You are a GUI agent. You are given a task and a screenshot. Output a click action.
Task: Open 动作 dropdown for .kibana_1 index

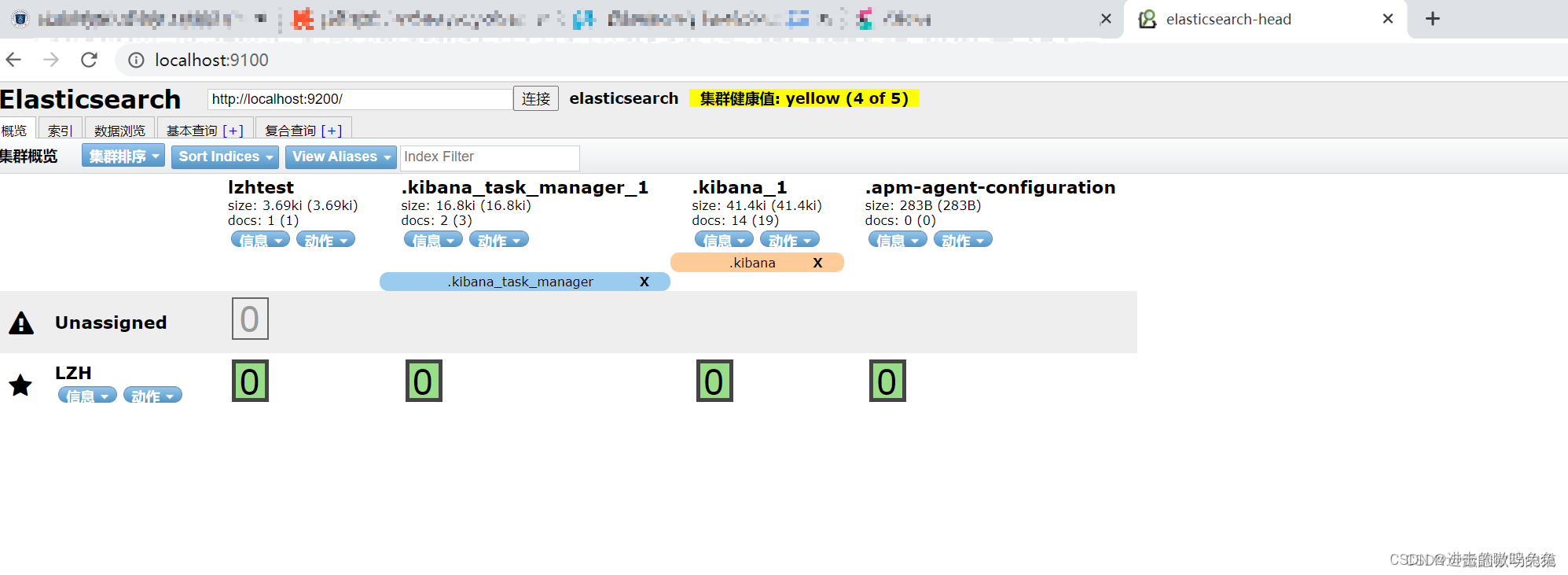pyautogui.click(x=790, y=239)
